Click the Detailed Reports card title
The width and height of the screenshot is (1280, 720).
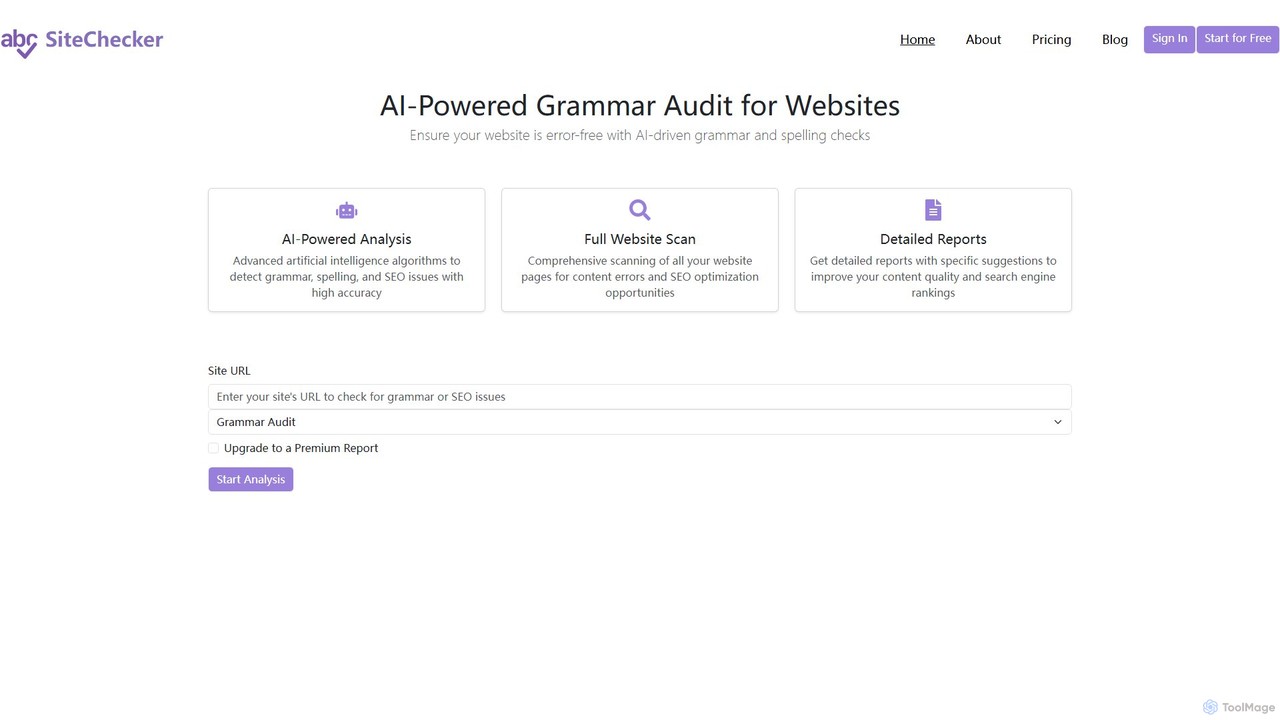(x=933, y=239)
